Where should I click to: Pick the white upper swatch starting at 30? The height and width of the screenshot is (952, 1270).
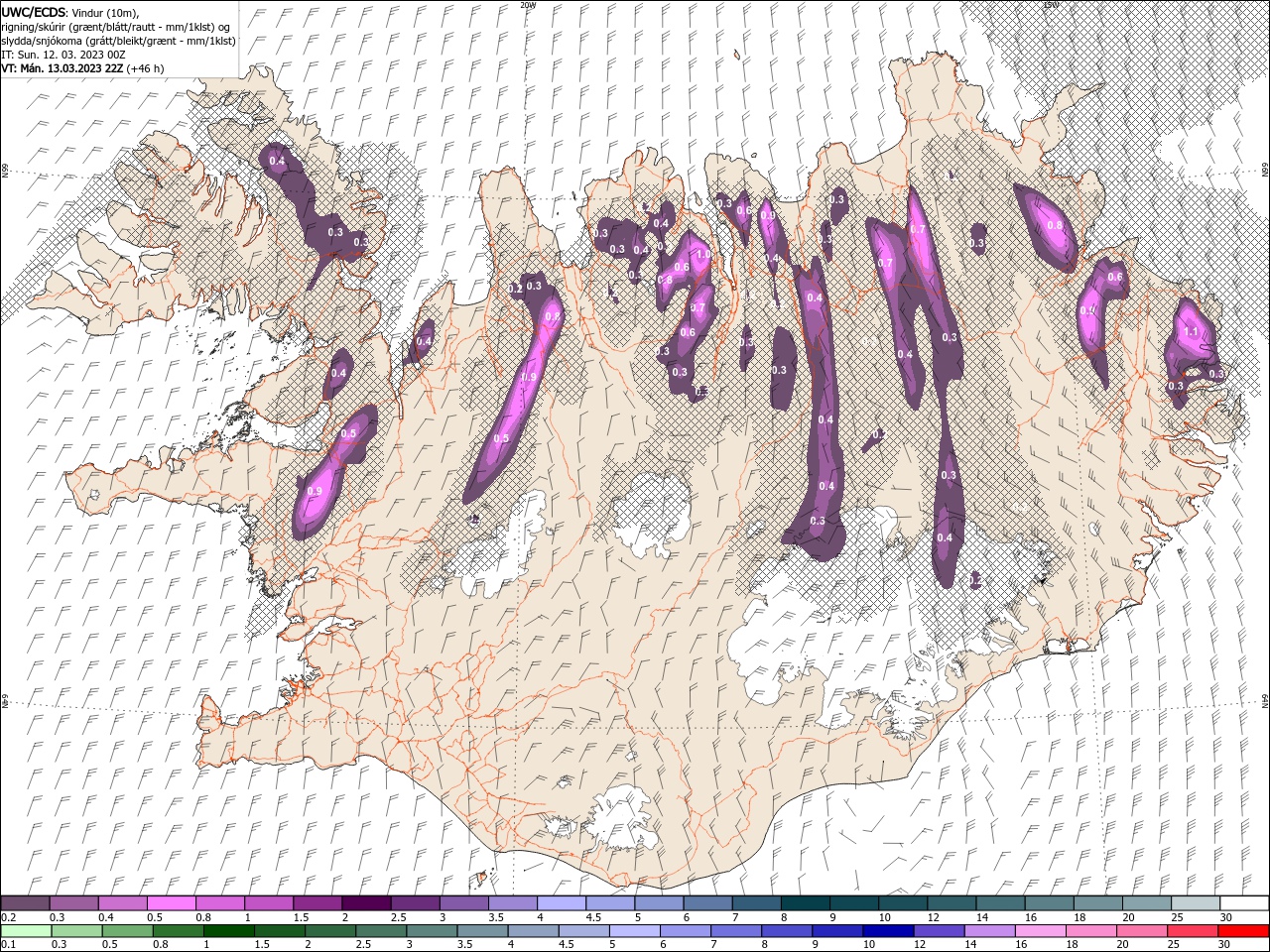coord(1243,903)
